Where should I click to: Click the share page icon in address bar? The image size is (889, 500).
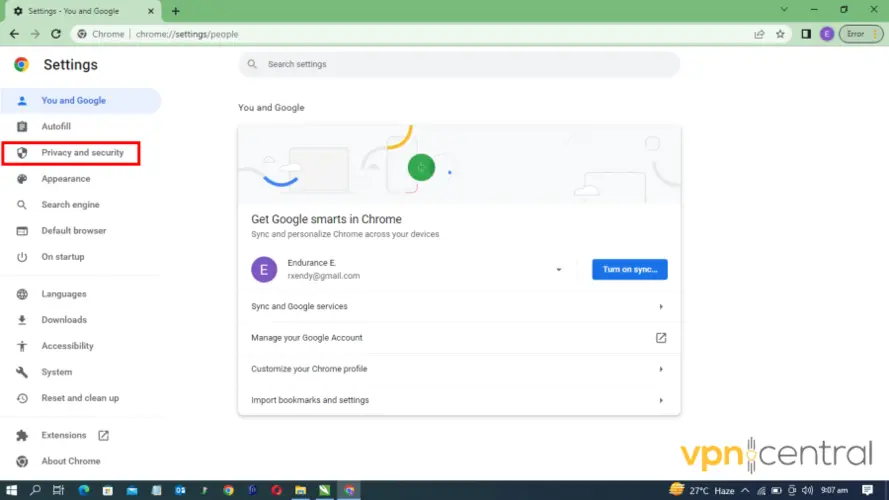pyautogui.click(x=759, y=34)
